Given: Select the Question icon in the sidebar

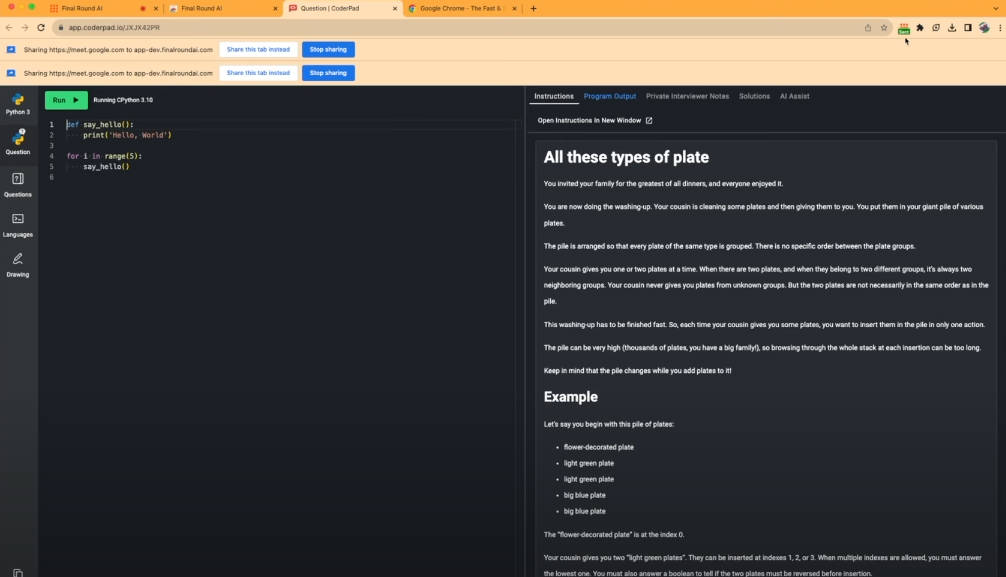Looking at the screenshot, I should point(18,142).
